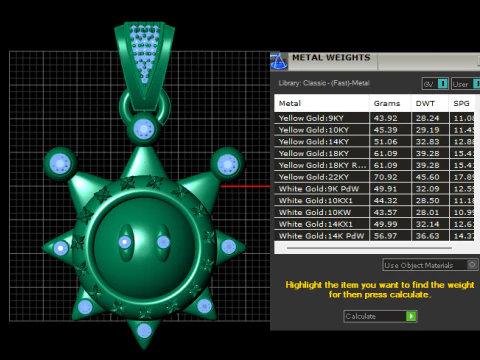This screenshot has height=360, width=480.
Task: Click the DWT column header
Action: 430,103
